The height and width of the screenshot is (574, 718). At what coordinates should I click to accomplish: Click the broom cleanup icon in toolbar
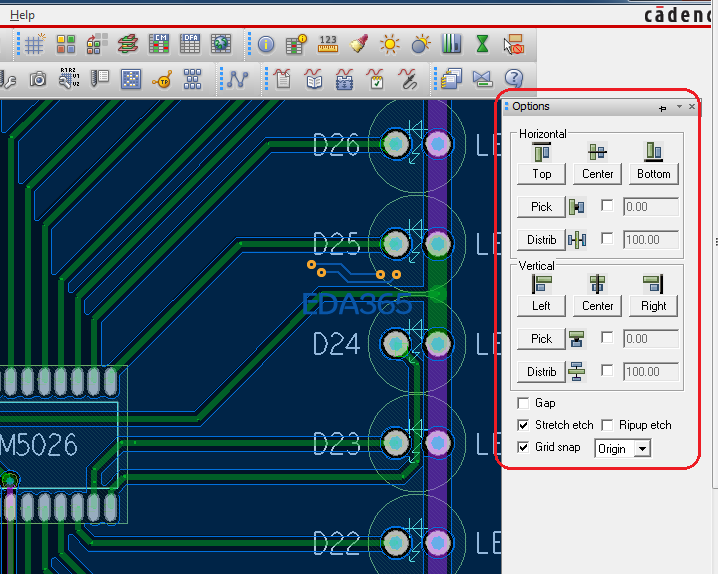[x=358, y=44]
